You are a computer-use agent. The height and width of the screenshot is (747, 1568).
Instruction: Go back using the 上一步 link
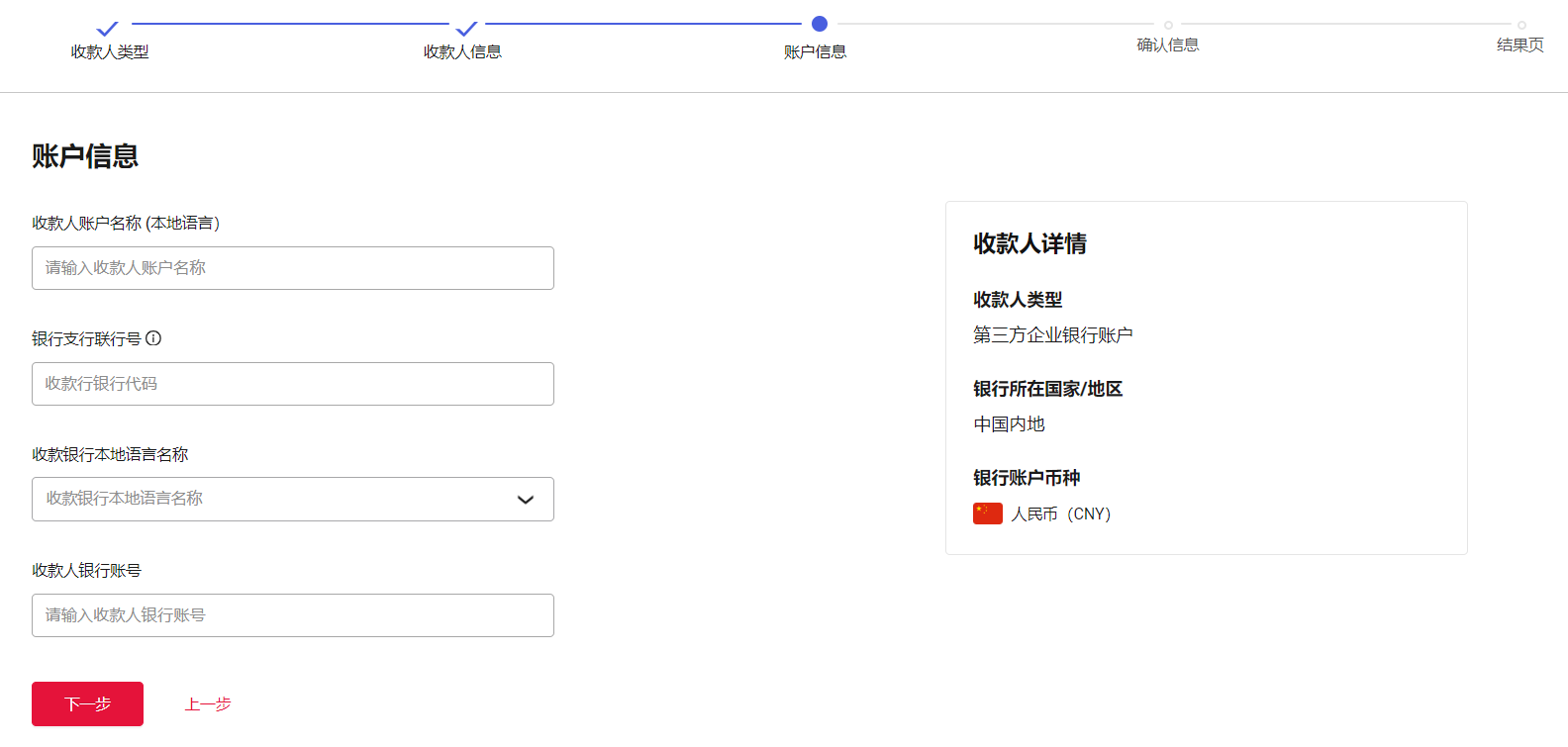pos(208,704)
